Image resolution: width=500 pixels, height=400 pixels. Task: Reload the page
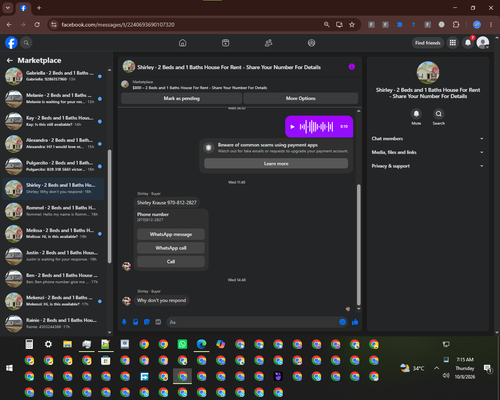37,25
